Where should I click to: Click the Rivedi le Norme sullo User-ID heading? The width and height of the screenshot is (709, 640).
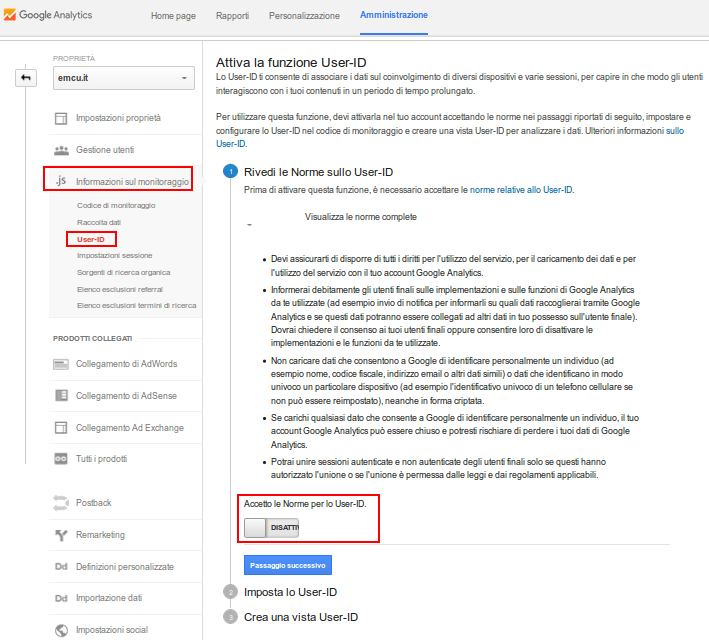coord(318,172)
